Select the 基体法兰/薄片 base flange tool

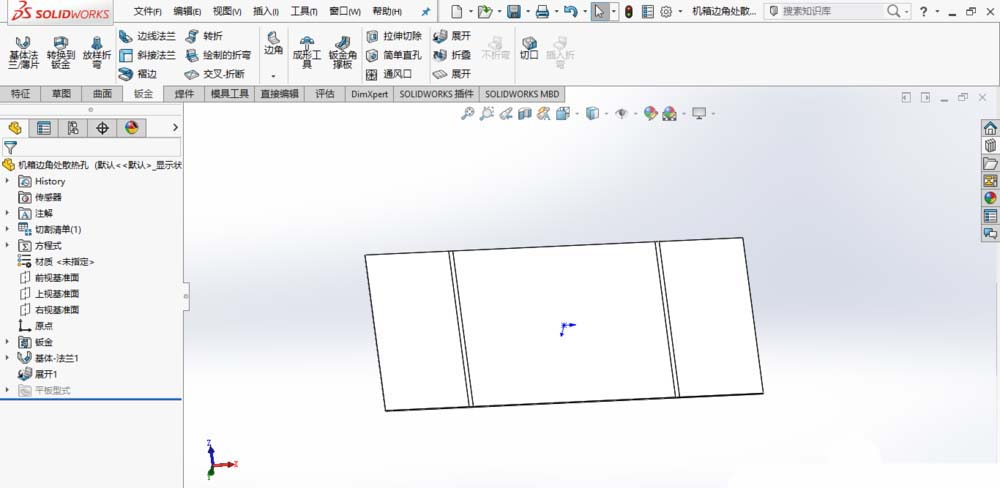pos(23,53)
